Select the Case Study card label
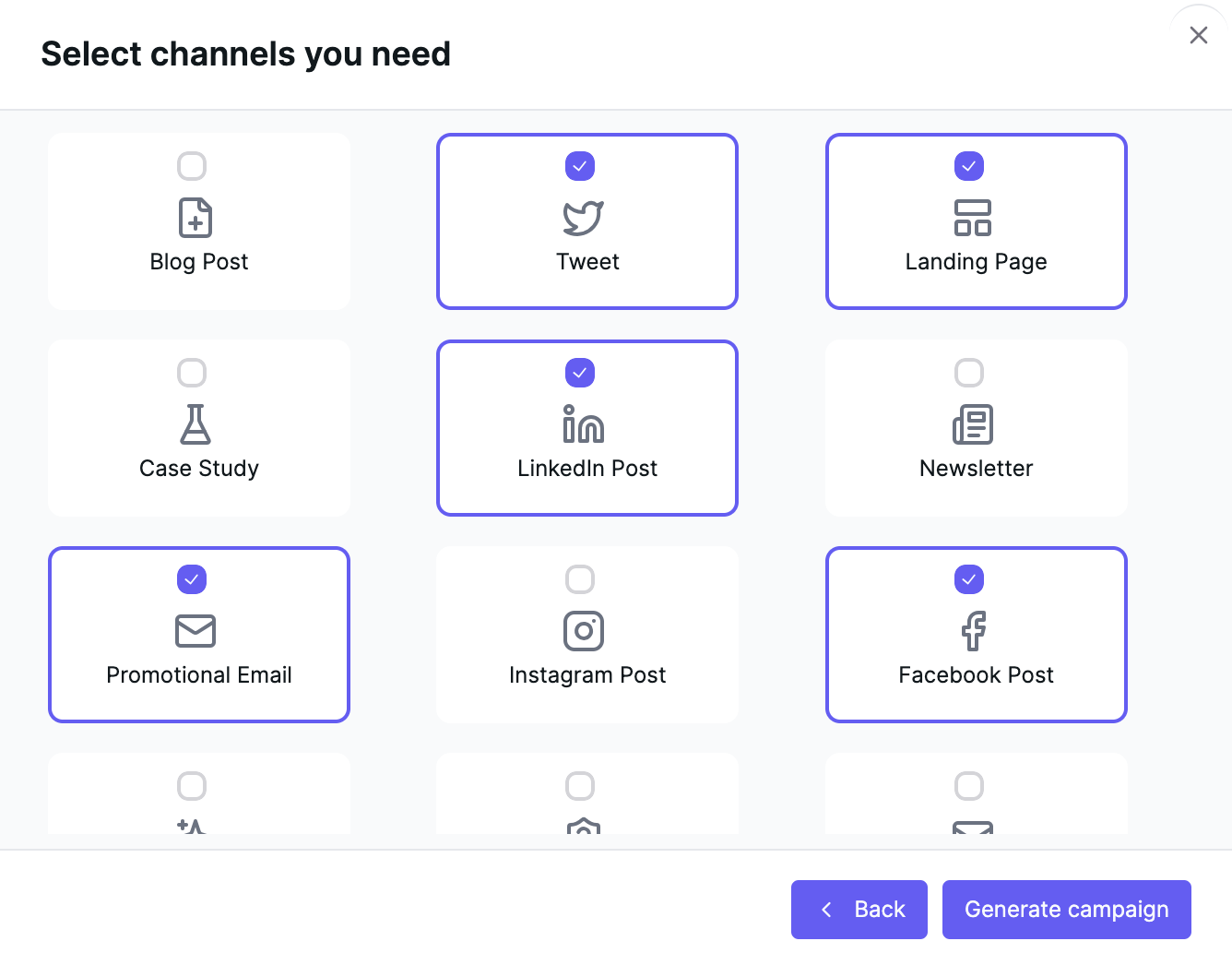1232x965 pixels. coord(199,469)
